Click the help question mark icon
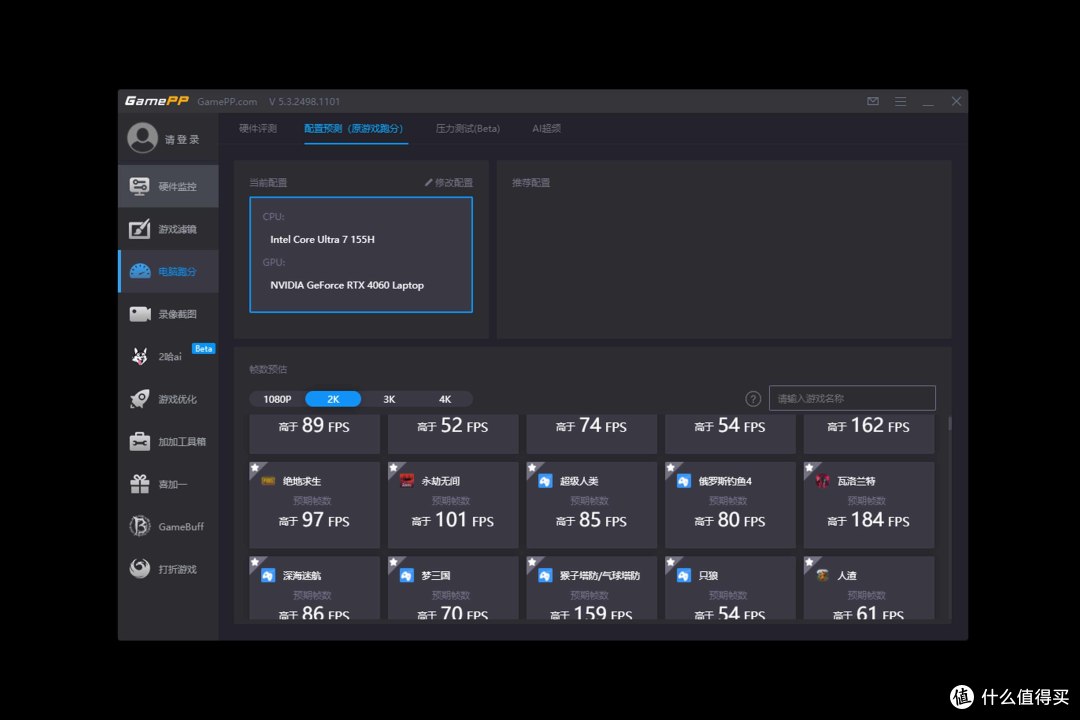The image size is (1080, 720). tap(753, 399)
